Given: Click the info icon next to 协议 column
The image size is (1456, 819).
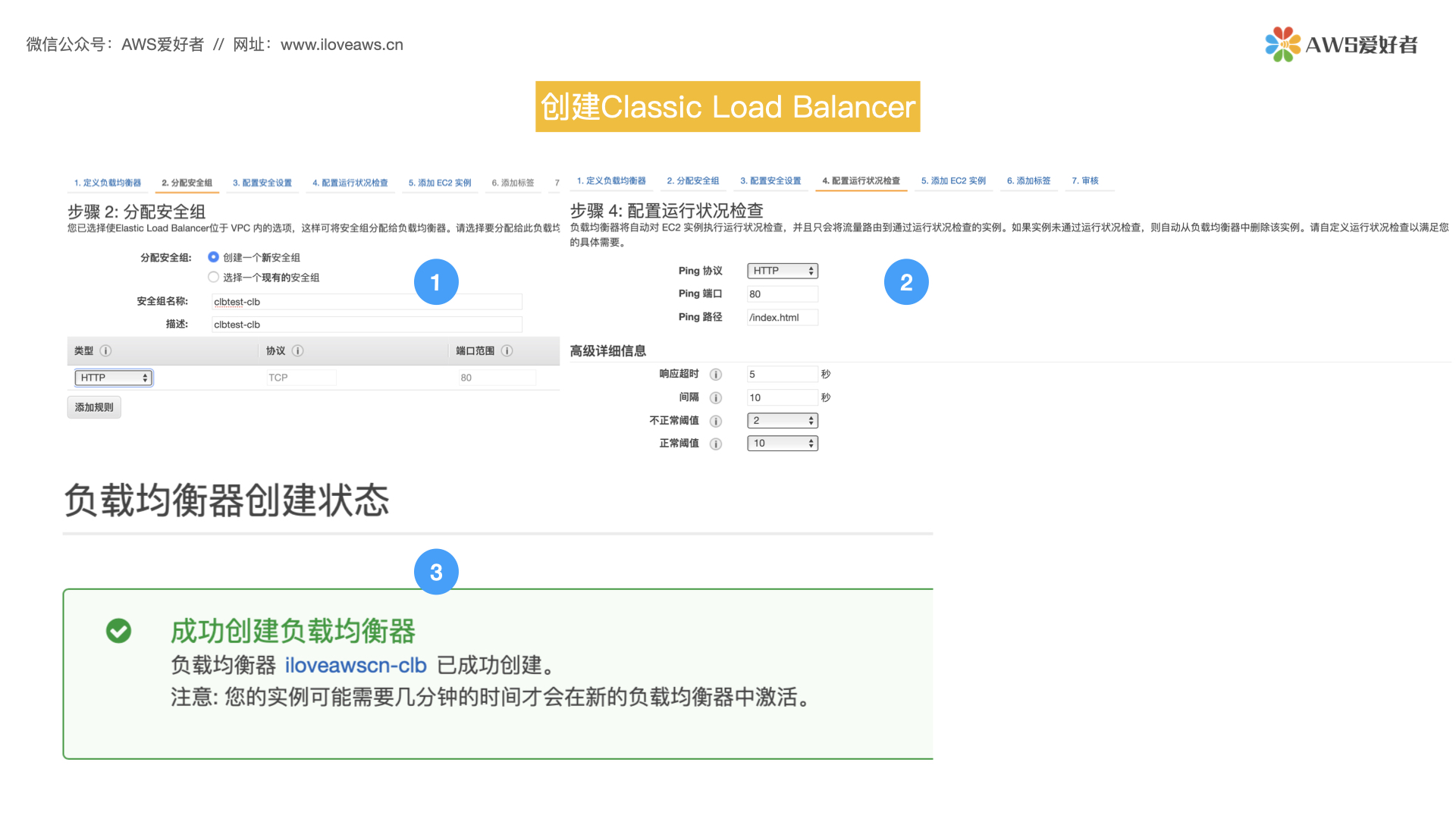Looking at the screenshot, I should tap(297, 350).
